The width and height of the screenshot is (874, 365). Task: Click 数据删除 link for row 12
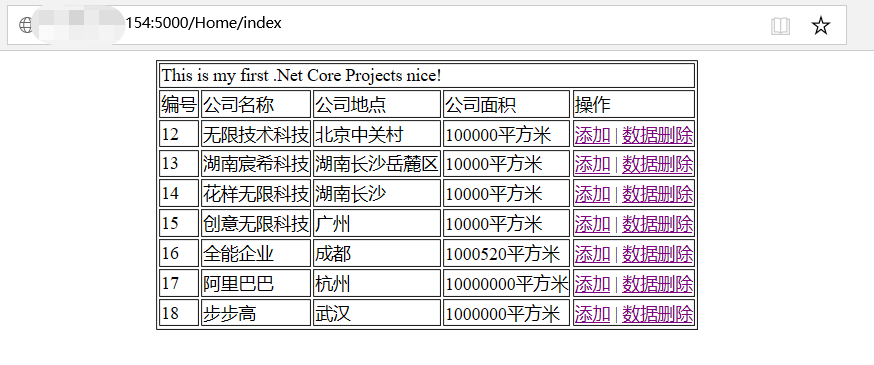pyautogui.click(x=658, y=135)
